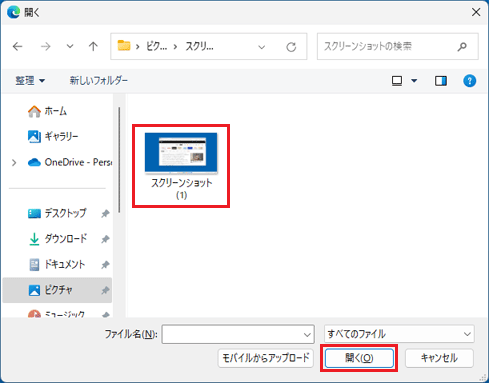Viewport: 489px width, 383px height.
Task: Change the view layout icon
Action: pyautogui.click(x=397, y=81)
